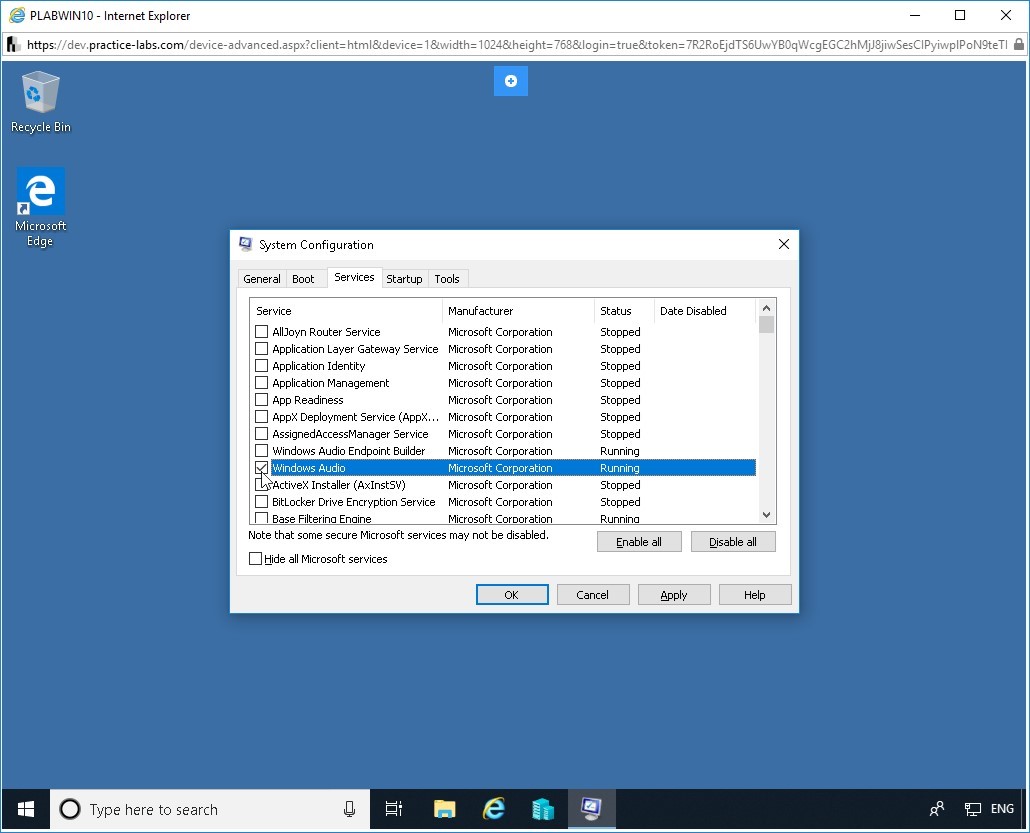The width and height of the screenshot is (1030, 833).
Task: Open Server Manager icon in the taskbar
Action: [x=543, y=809]
